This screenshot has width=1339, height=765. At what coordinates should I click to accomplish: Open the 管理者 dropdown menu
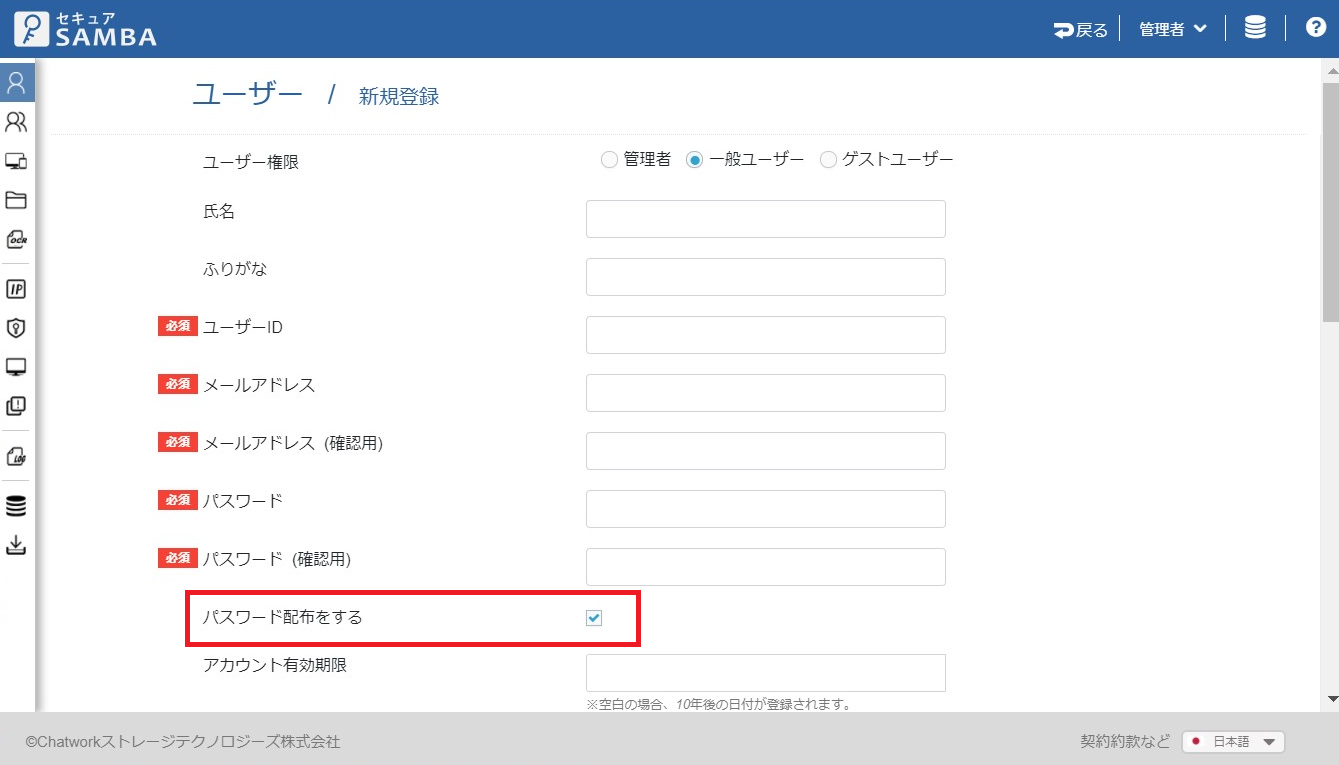(x=1173, y=30)
